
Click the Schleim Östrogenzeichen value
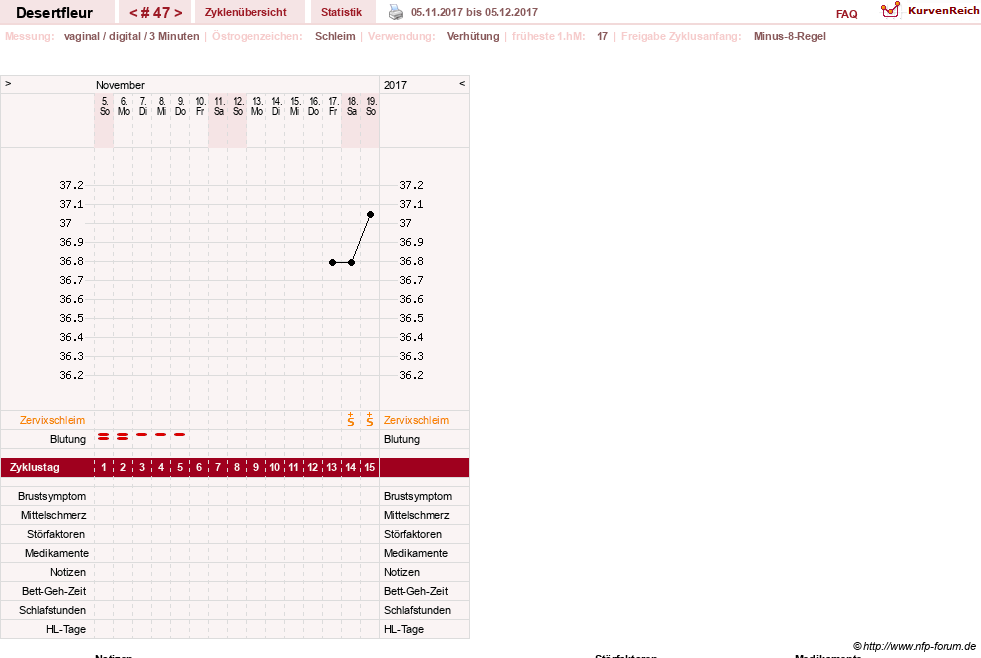point(335,36)
